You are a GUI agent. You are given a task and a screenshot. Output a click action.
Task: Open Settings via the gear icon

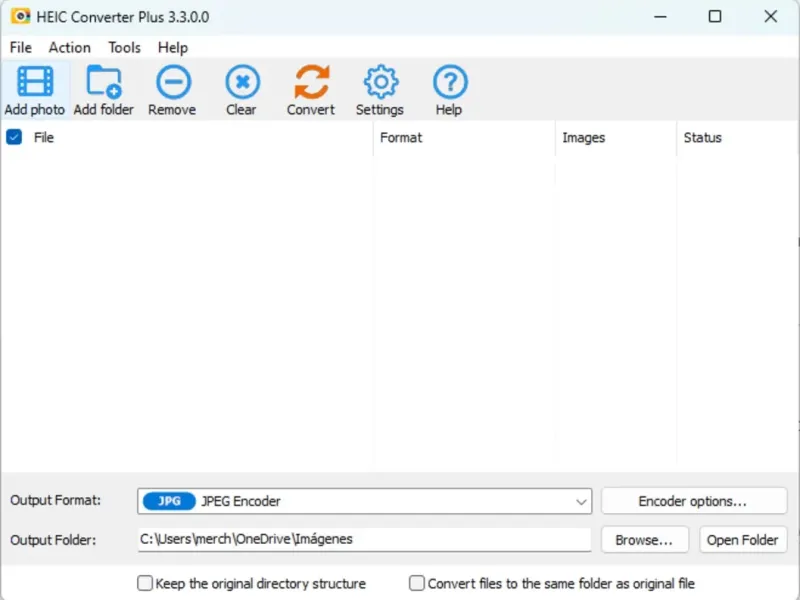(381, 82)
